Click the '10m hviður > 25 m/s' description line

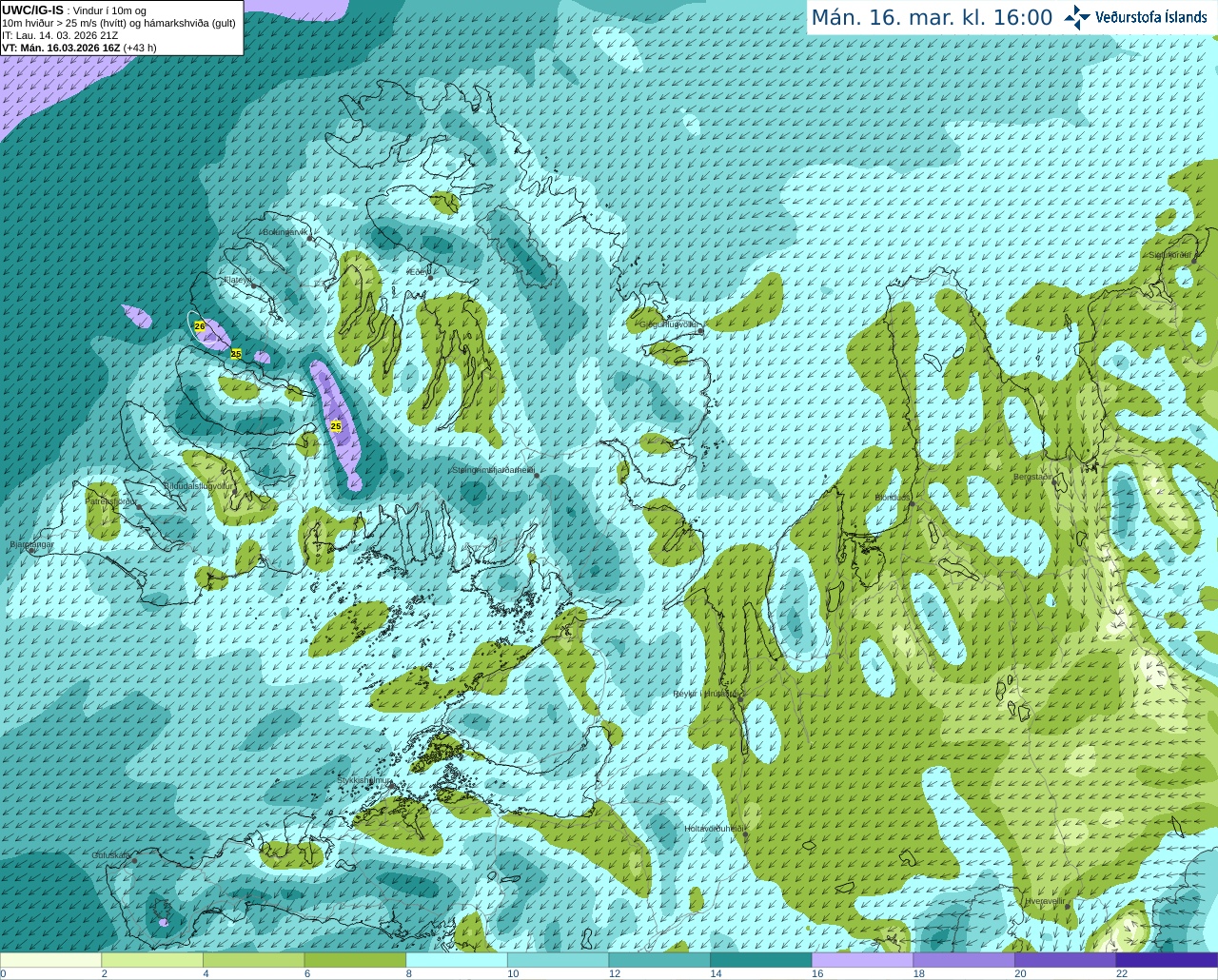tap(119, 23)
